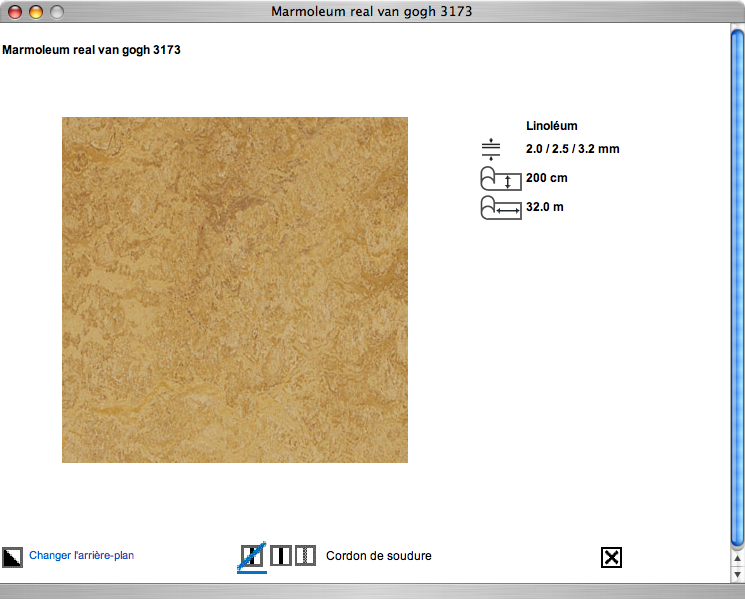745x599 pixels.
Task: Click the bold product heading 'Marmoleum real van gogh 3173'
Action: pos(92,49)
